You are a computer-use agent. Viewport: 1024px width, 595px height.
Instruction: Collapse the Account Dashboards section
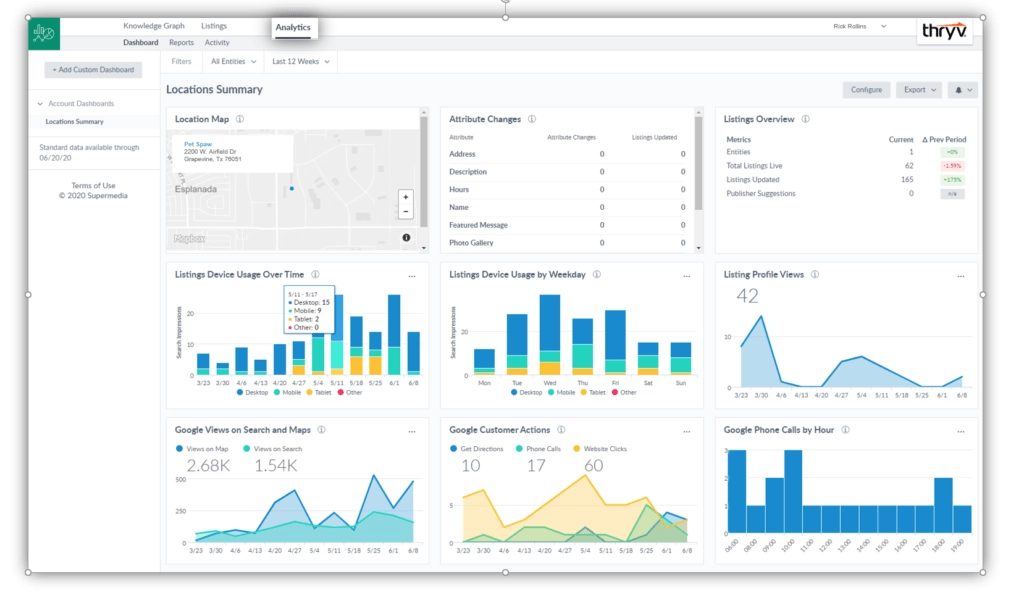(40, 104)
